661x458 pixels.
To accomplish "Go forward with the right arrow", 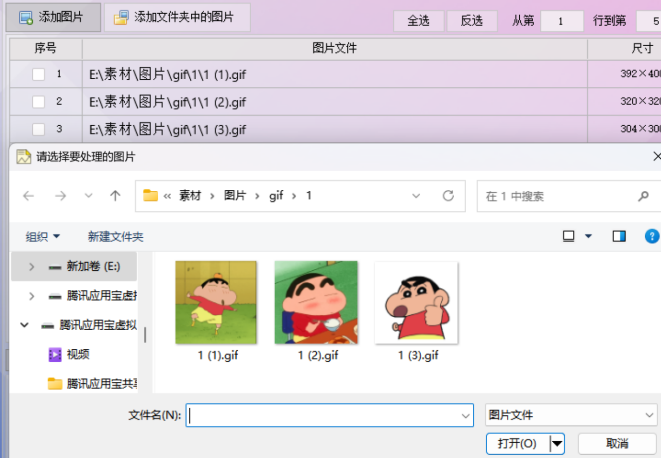I will 60,196.
